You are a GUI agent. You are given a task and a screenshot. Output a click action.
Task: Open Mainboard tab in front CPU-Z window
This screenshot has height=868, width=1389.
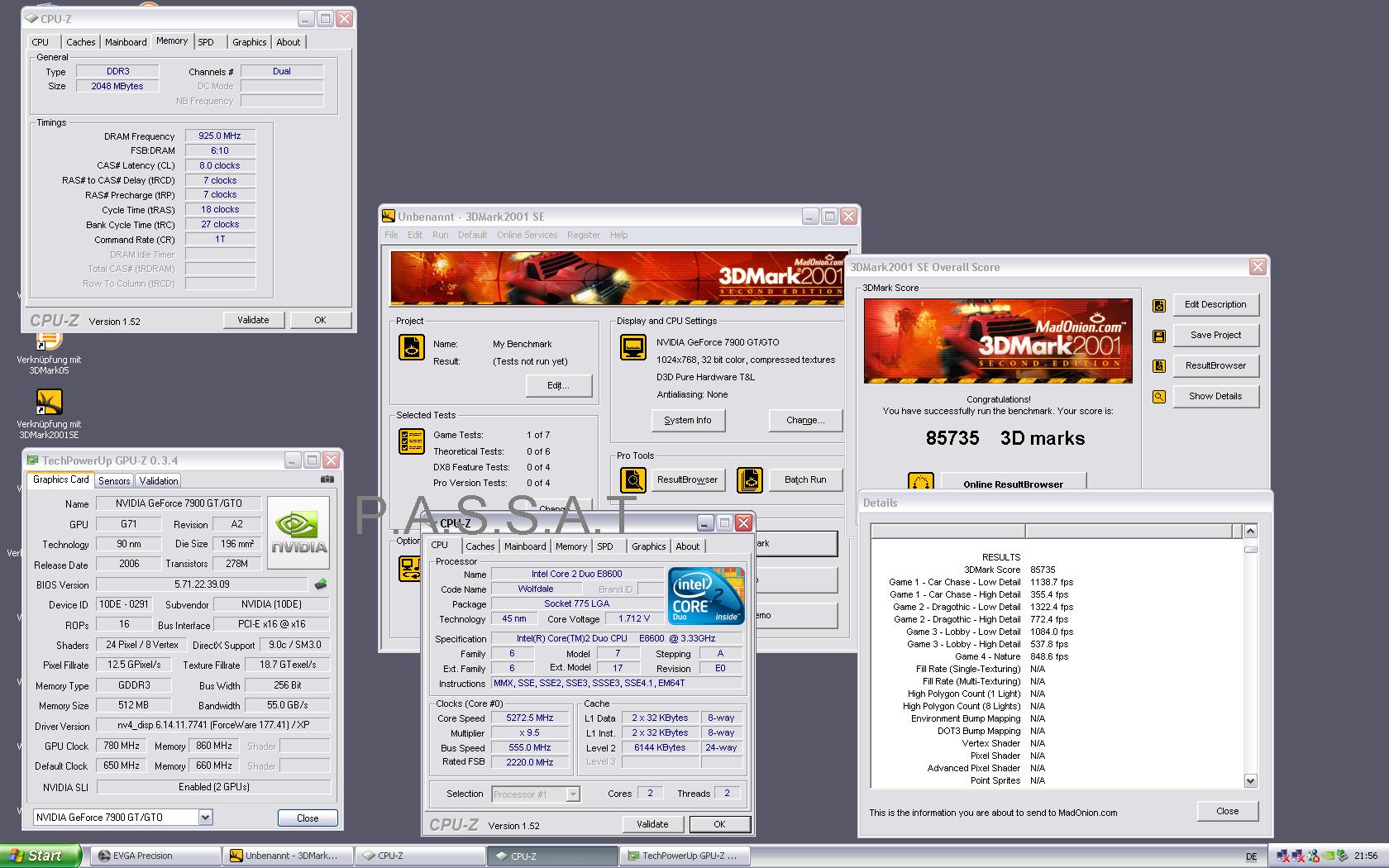(x=525, y=546)
